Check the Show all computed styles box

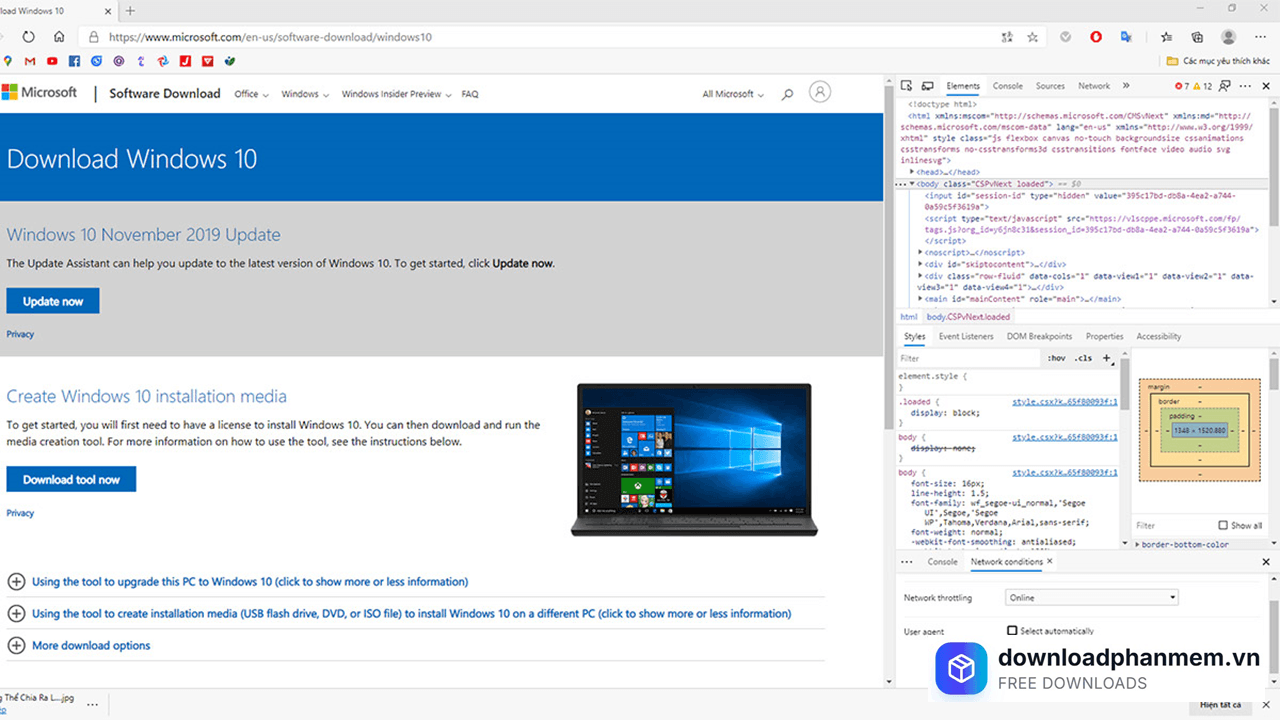coord(1223,525)
